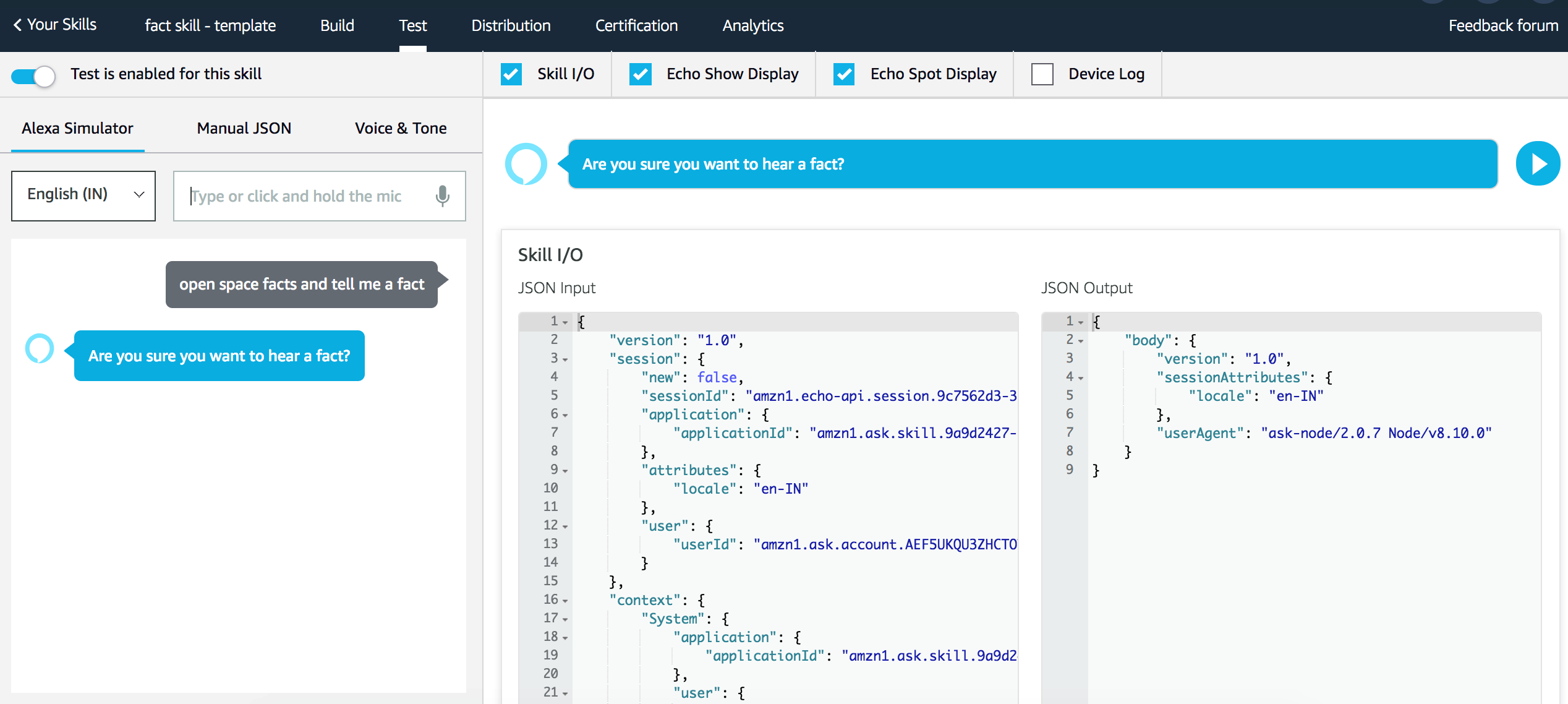Open the English (IN) language dropdown
This screenshot has width=1568, height=704.
83,194
